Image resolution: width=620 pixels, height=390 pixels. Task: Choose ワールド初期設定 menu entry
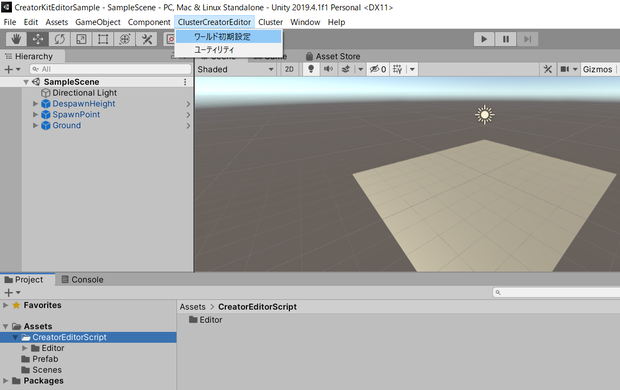[x=229, y=37]
